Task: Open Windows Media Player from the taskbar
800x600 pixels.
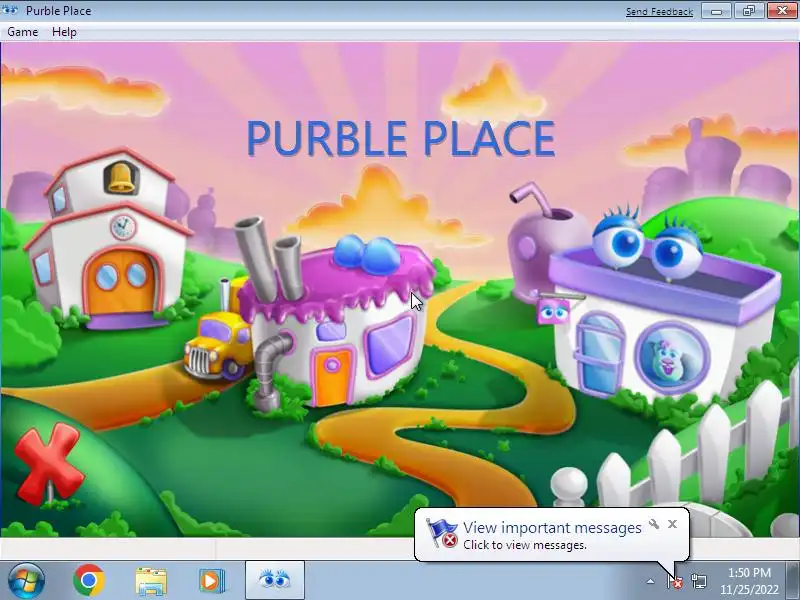Action: pos(212,581)
